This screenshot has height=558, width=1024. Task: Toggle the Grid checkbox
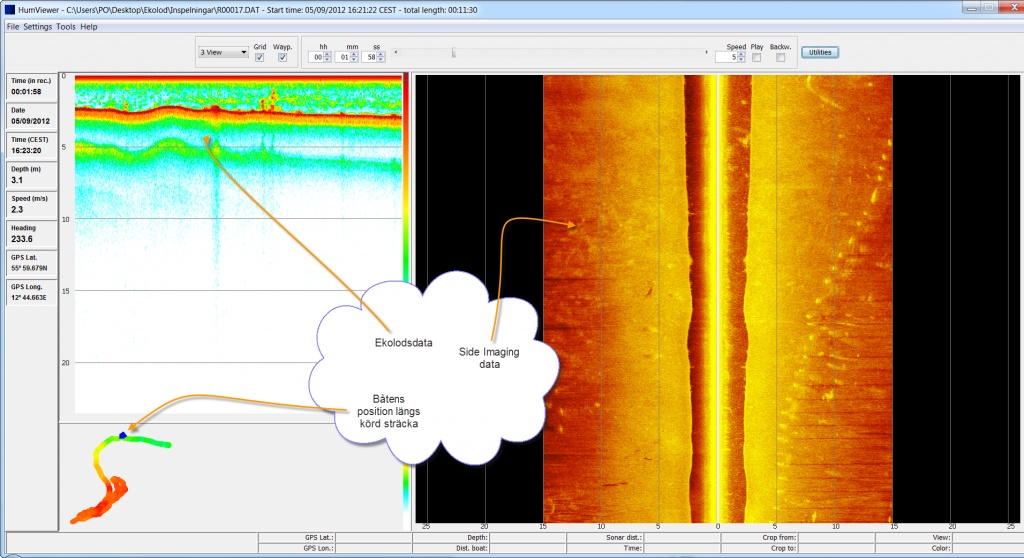click(260, 58)
